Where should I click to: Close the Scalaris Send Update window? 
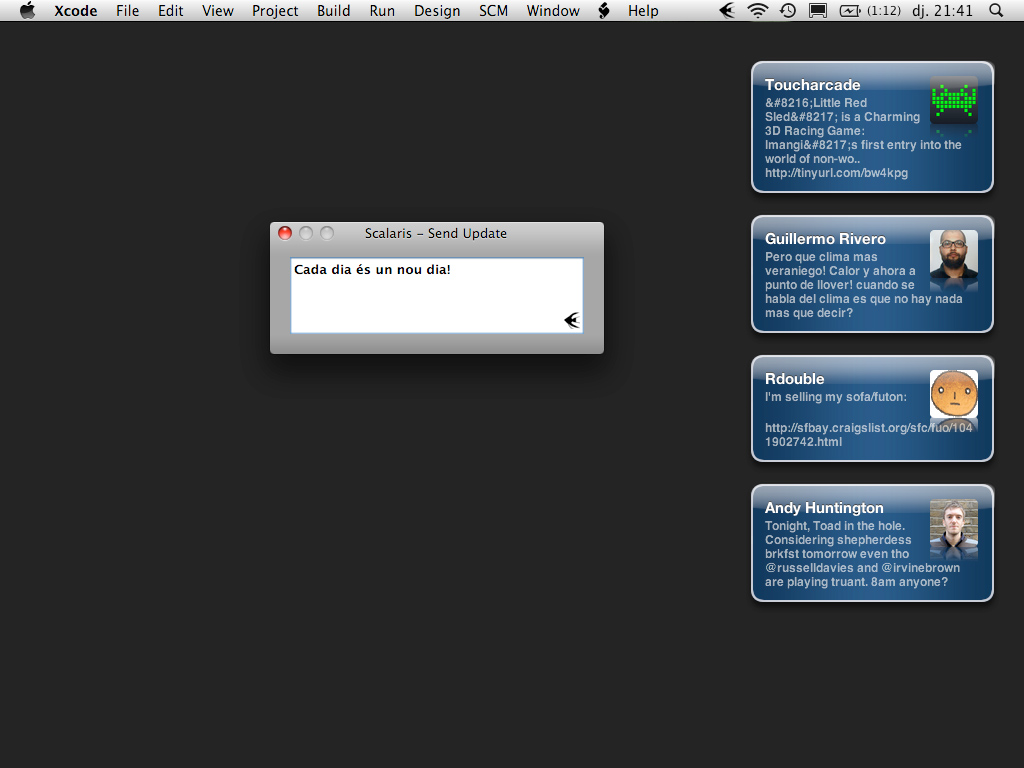[x=285, y=233]
